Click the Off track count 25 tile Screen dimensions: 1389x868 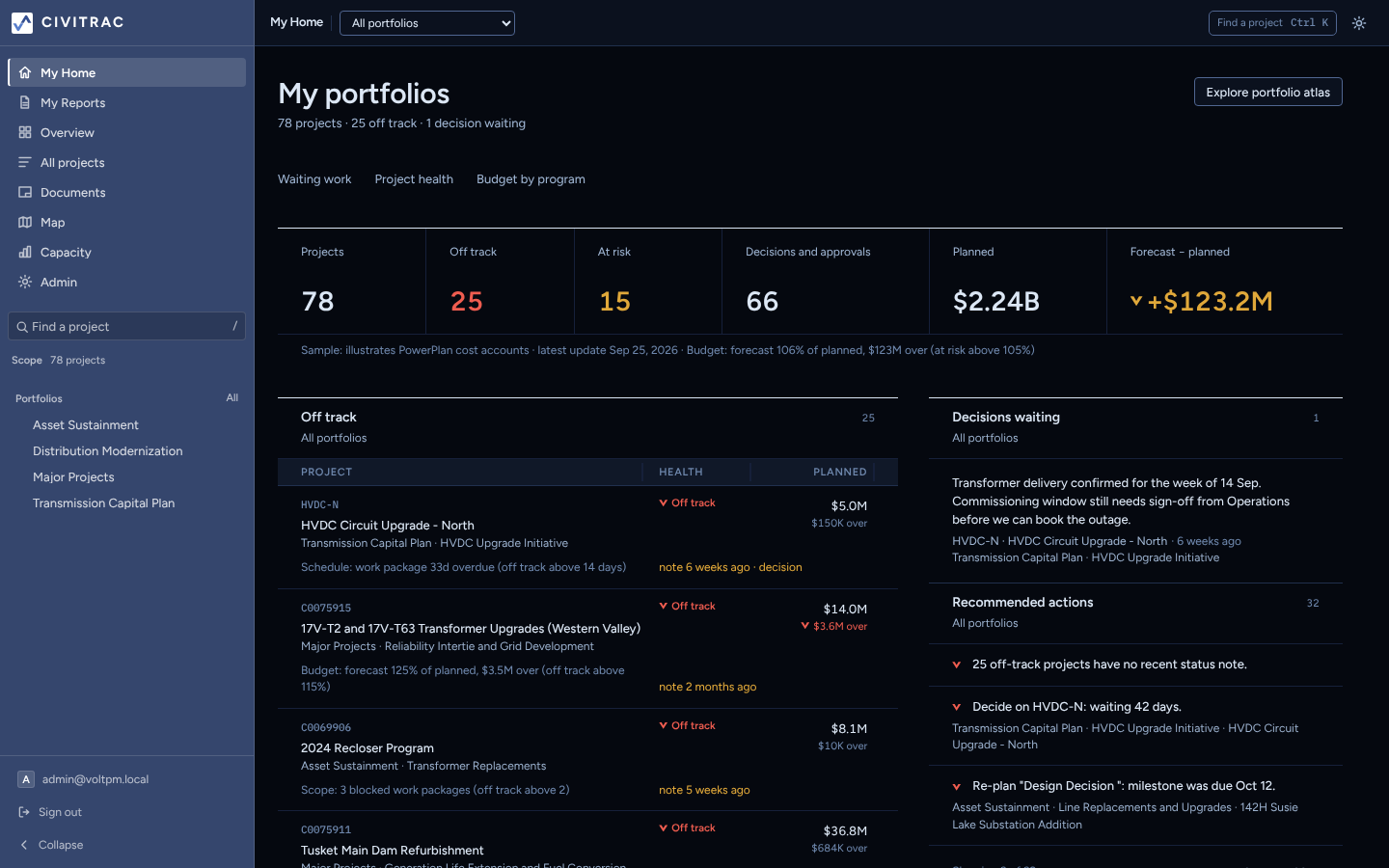tap(500, 282)
